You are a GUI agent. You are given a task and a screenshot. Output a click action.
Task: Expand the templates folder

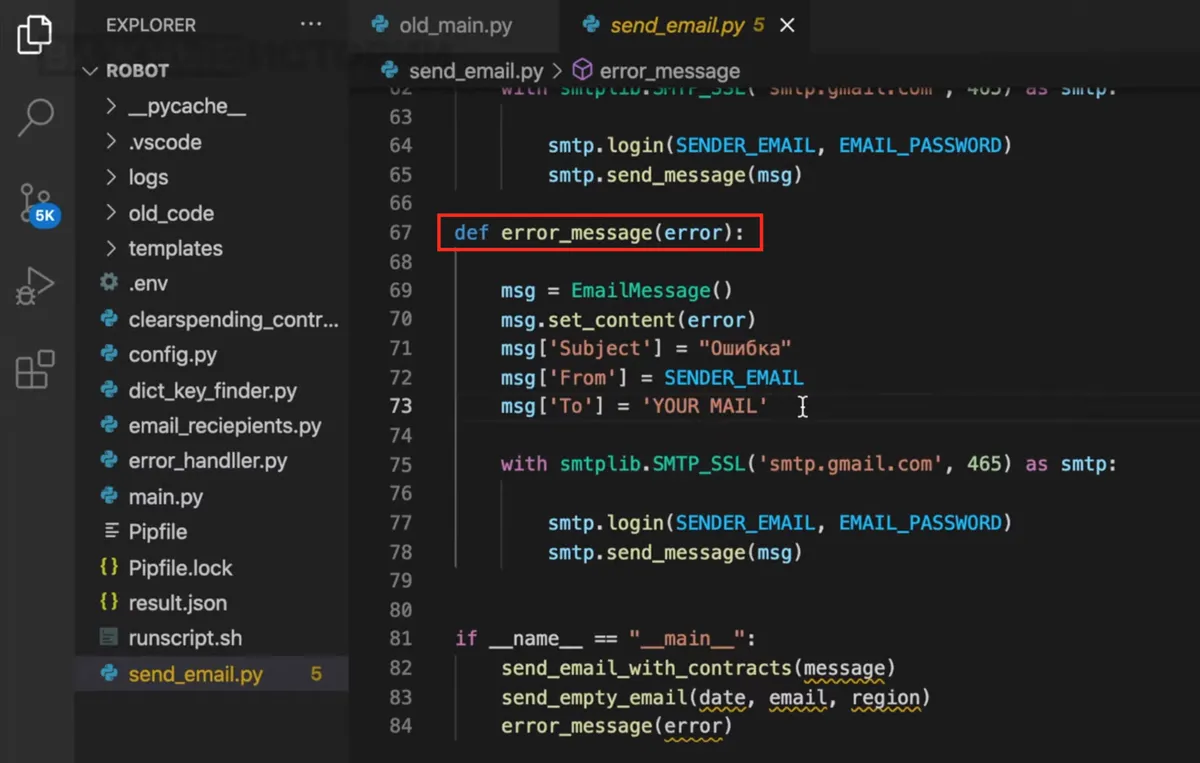click(175, 249)
